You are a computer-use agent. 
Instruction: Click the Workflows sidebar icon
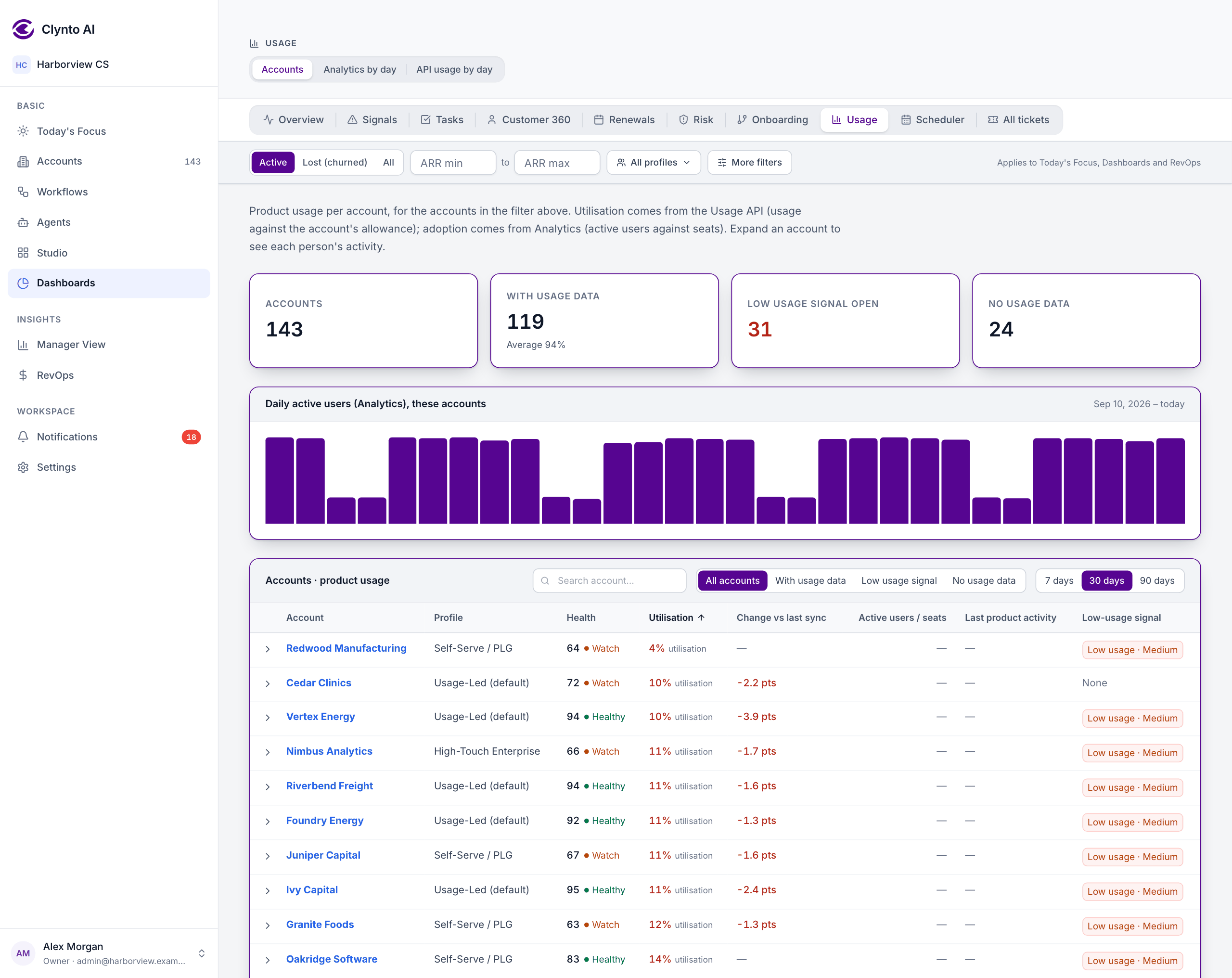pos(23,192)
